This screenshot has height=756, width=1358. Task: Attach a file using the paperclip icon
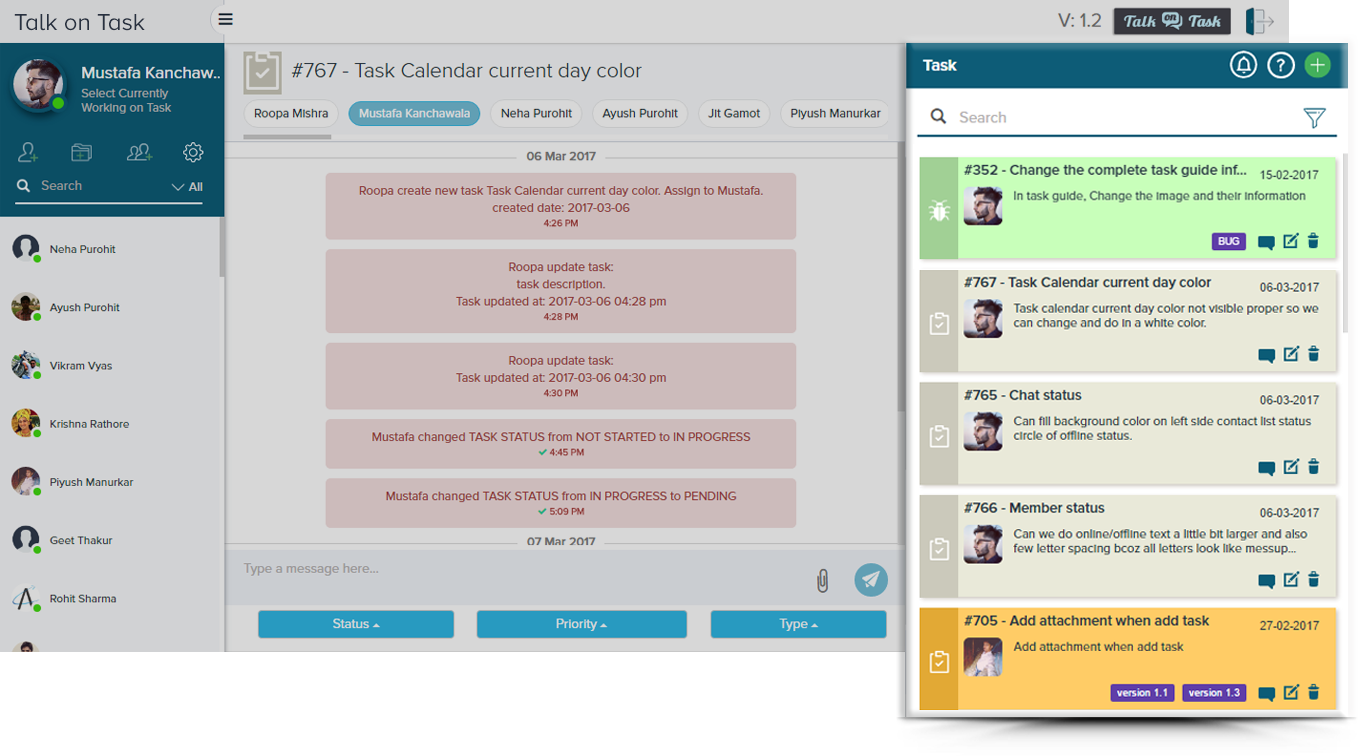(x=823, y=580)
